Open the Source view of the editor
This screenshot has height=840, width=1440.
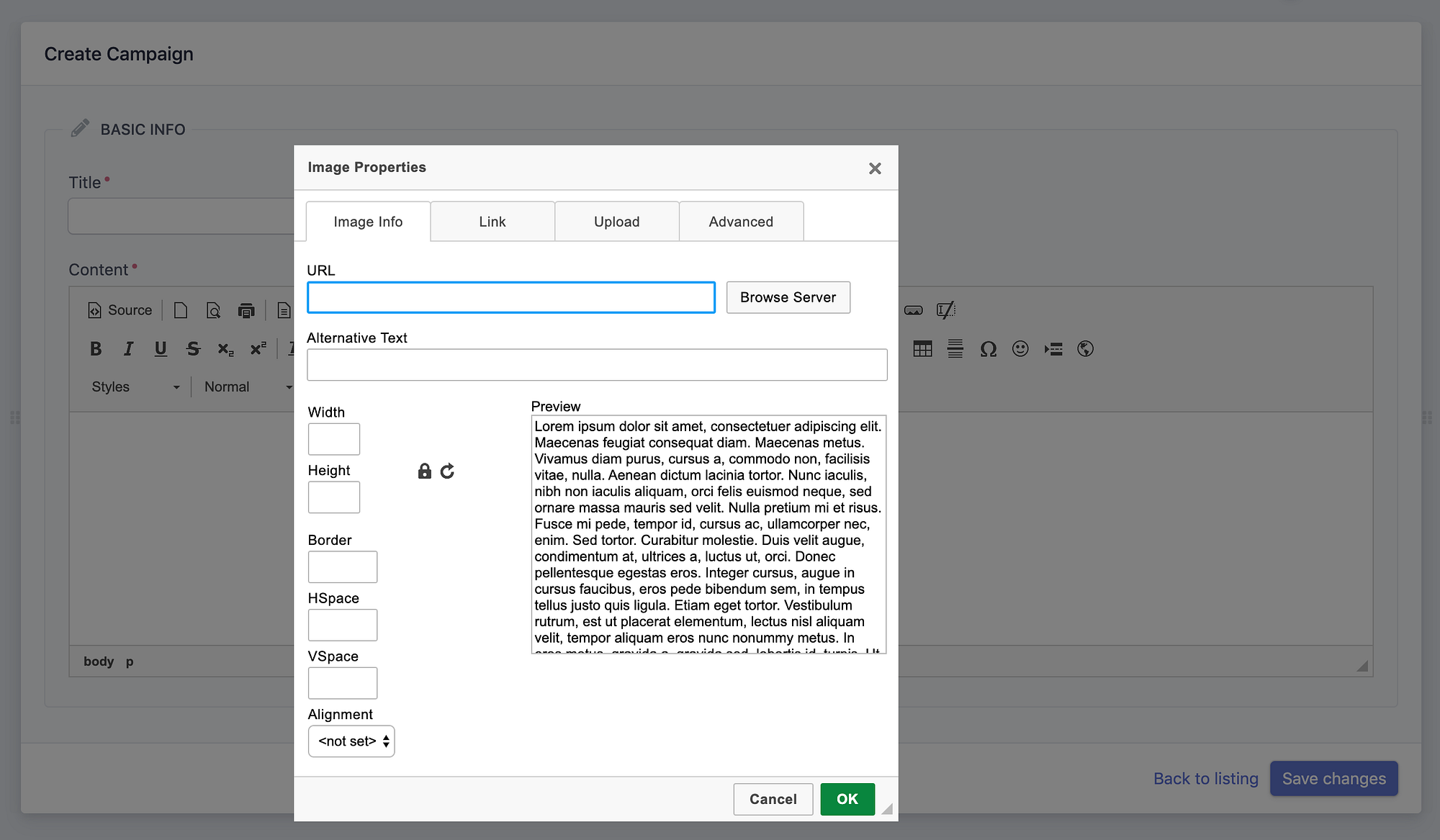[x=120, y=310]
